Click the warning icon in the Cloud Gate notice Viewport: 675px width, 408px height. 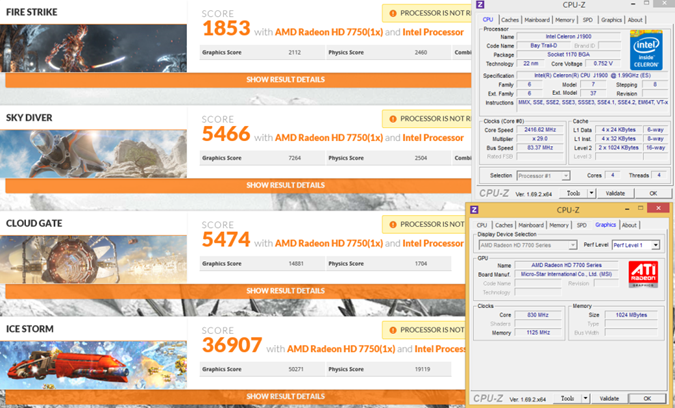click(x=393, y=224)
